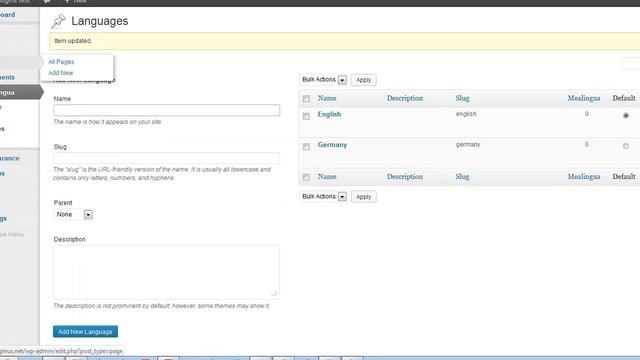This screenshot has width=640, height=360.
Task: Sort by Description in the table footer
Action: pyautogui.click(x=405, y=177)
